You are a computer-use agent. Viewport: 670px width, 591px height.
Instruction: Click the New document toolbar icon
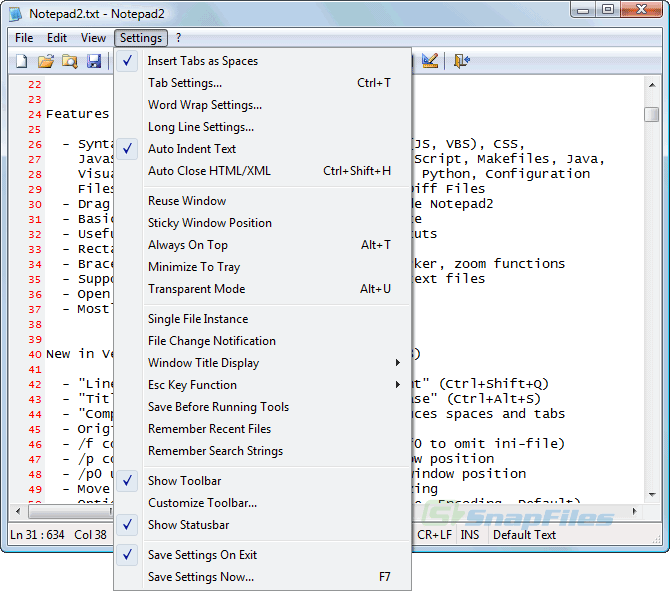(21, 61)
